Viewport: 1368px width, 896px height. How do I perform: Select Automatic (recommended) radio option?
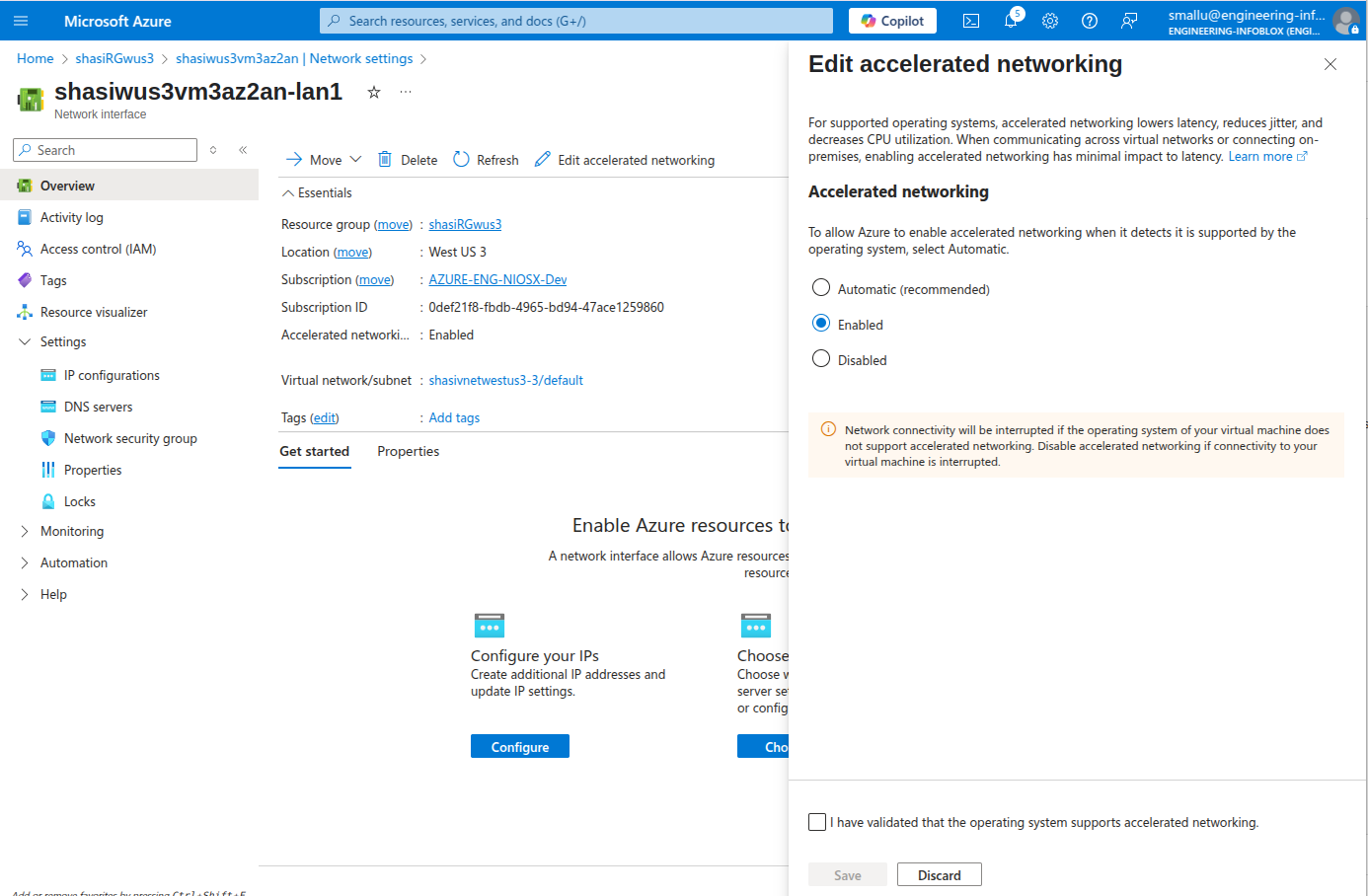[x=821, y=288]
